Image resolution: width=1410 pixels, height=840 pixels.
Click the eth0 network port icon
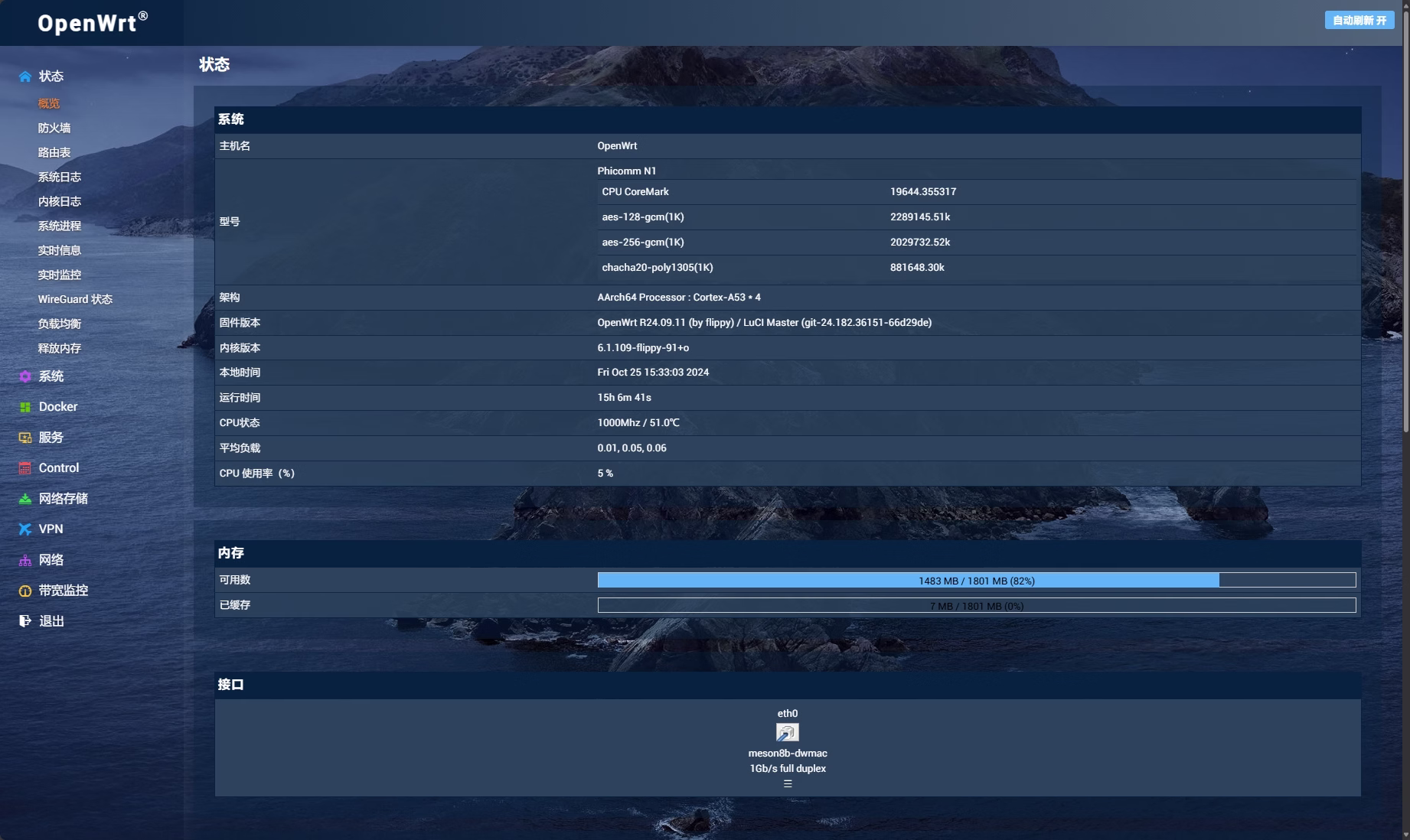tap(787, 733)
